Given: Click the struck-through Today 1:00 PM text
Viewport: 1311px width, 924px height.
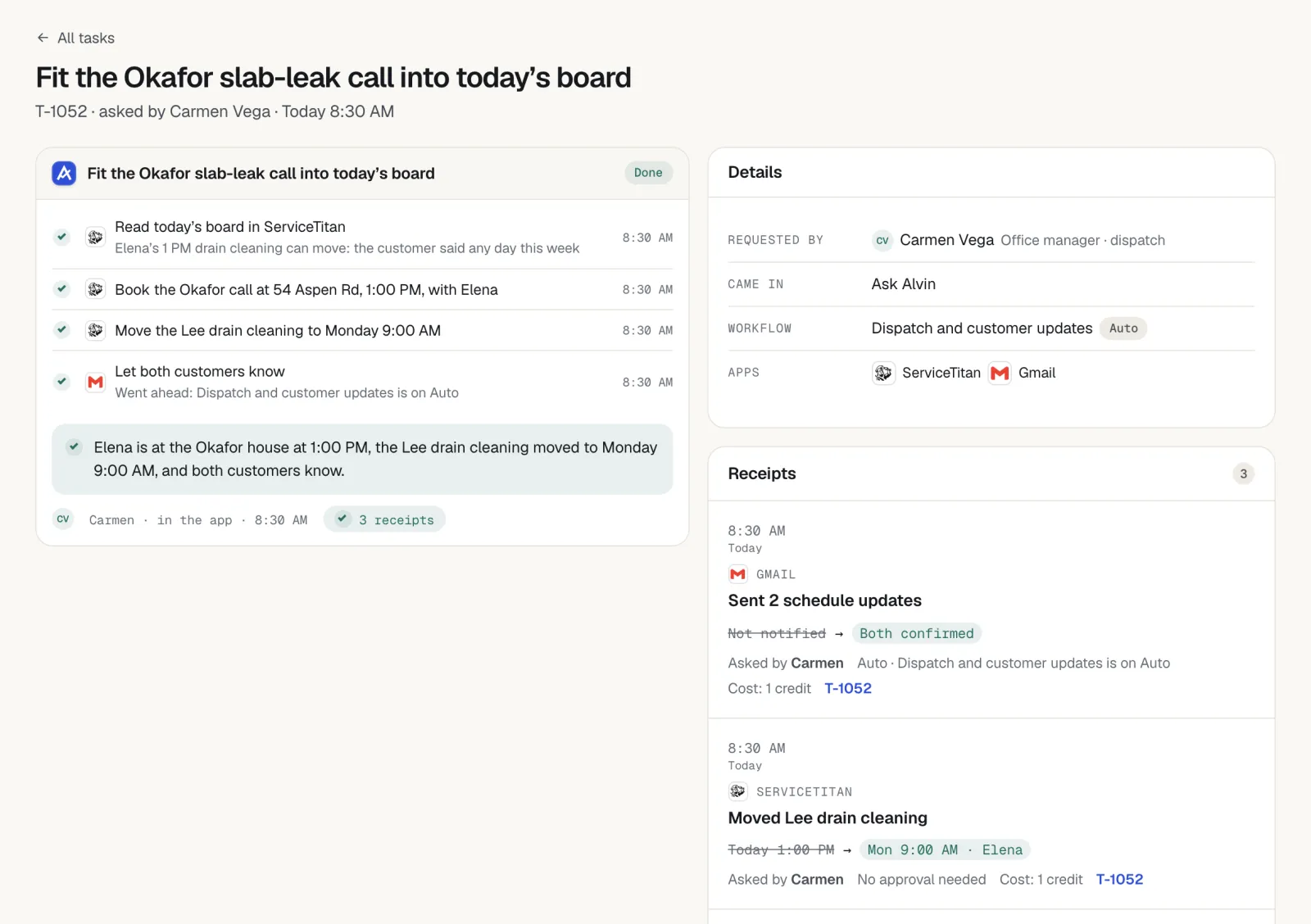Looking at the screenshot, I should [x=781, y=849].
